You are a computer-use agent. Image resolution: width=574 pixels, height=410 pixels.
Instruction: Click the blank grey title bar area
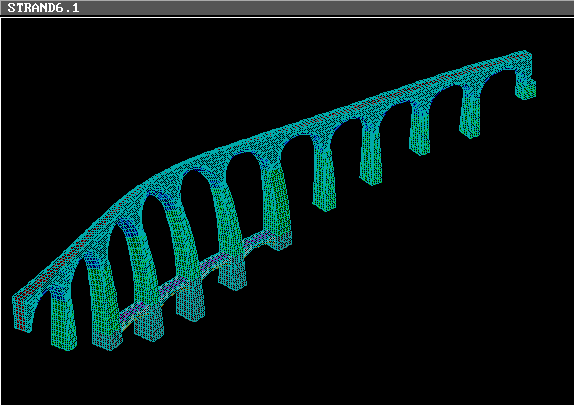click(326, 8)
